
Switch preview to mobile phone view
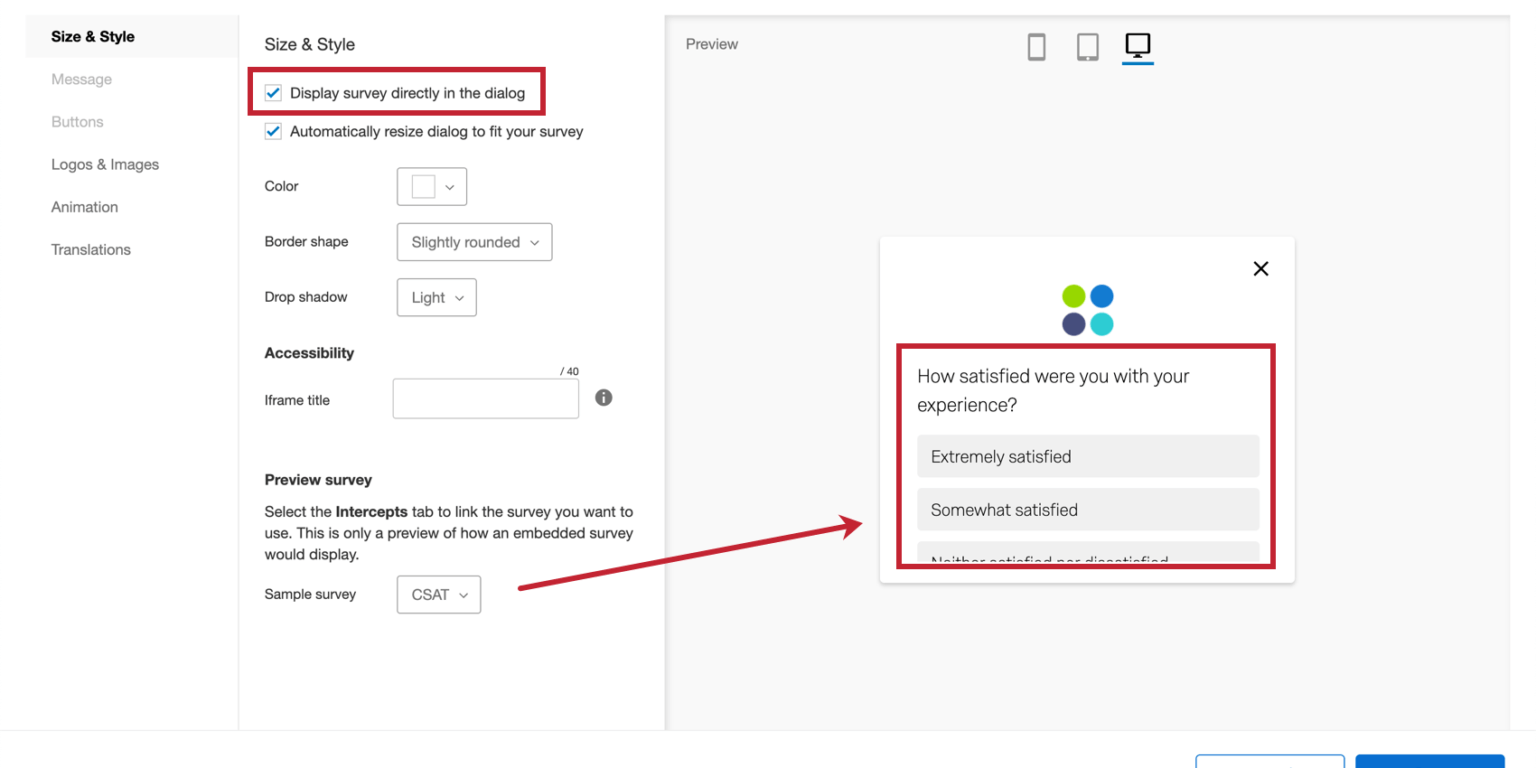pos(1036,46)
